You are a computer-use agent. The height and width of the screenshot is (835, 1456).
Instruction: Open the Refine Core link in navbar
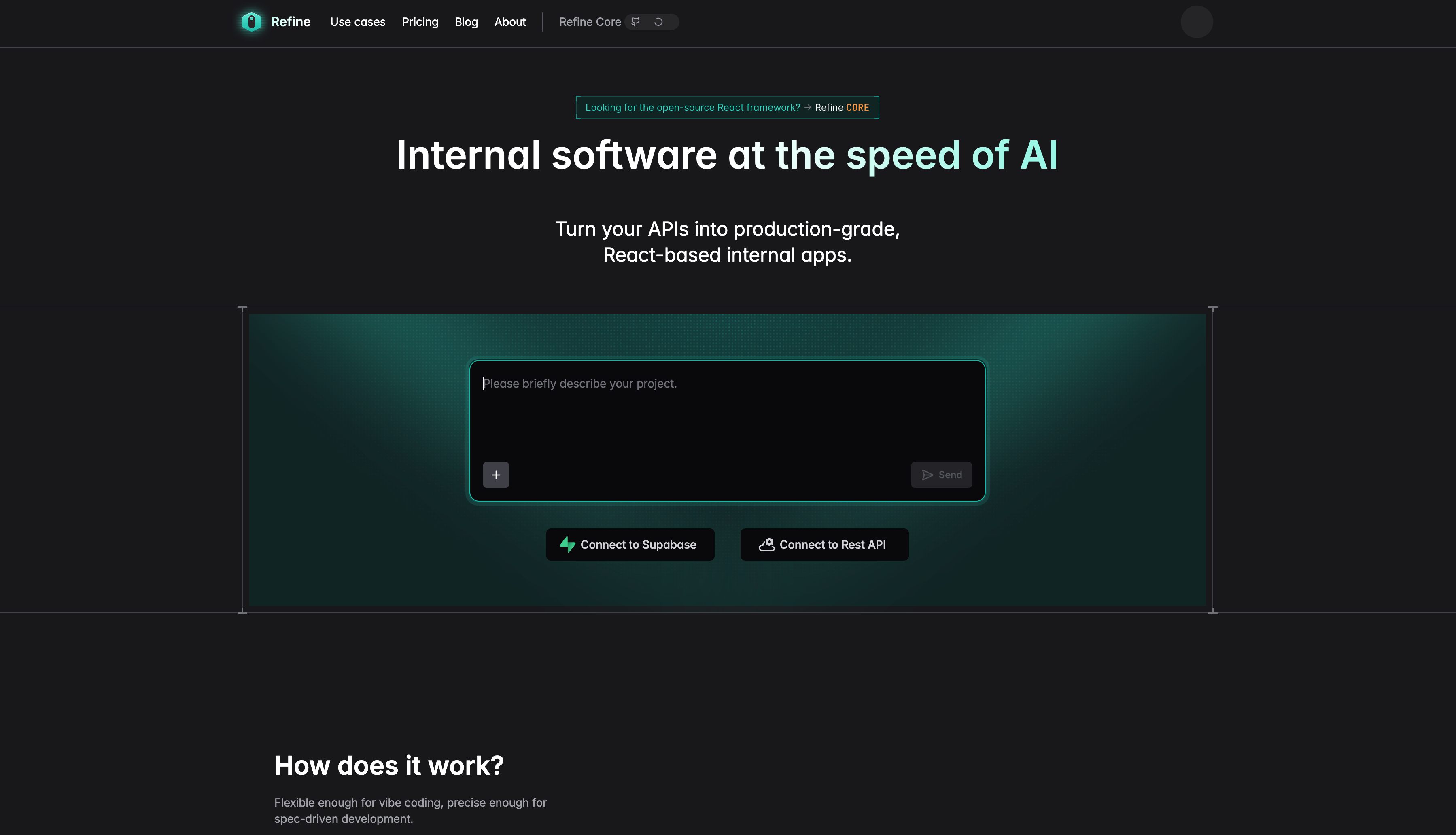point(590,22)
